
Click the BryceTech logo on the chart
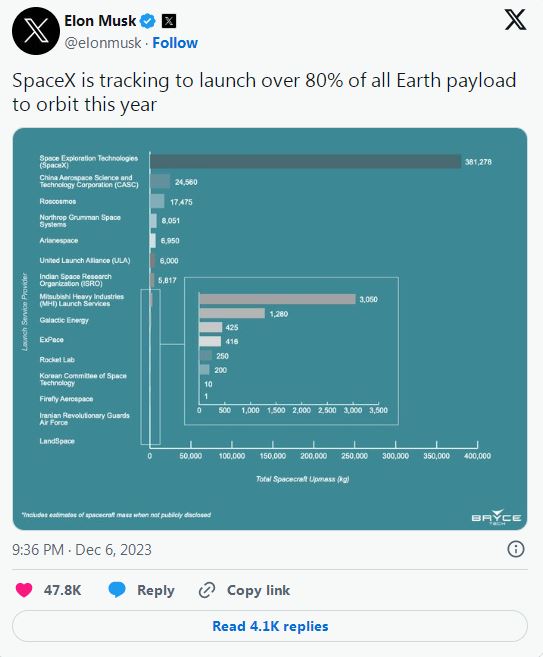[x=496, y=517]
